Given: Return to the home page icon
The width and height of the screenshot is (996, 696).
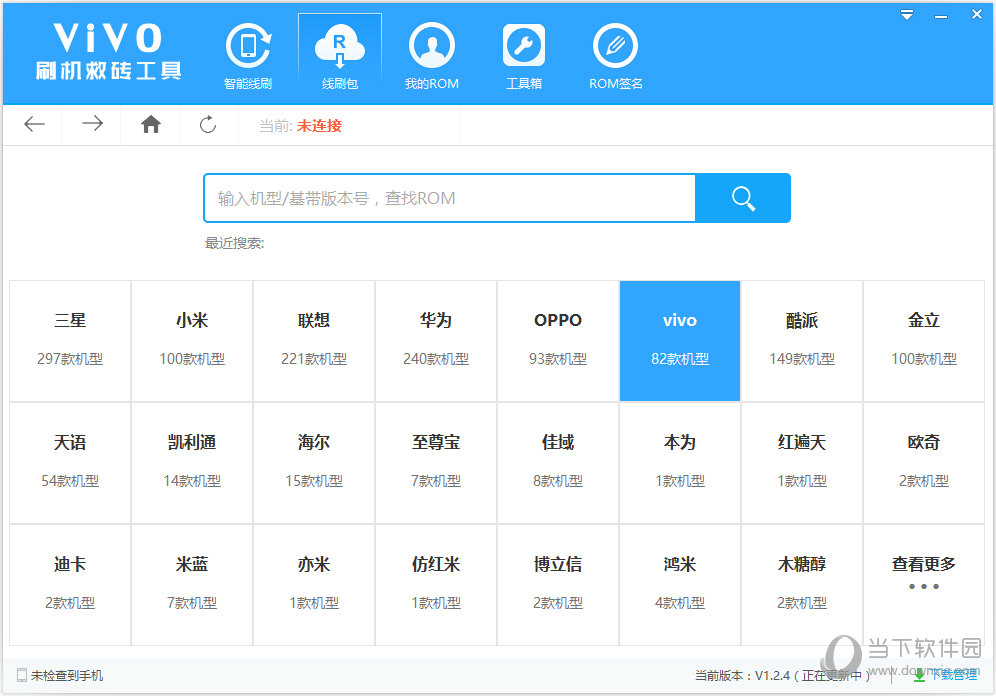Looking at the screenshot, I should 151,124.
